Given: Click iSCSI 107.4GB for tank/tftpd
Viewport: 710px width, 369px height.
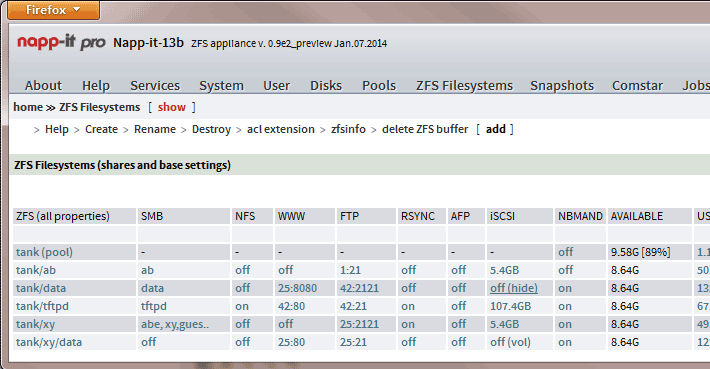Looking at the screenshot, I should [510, 307].
